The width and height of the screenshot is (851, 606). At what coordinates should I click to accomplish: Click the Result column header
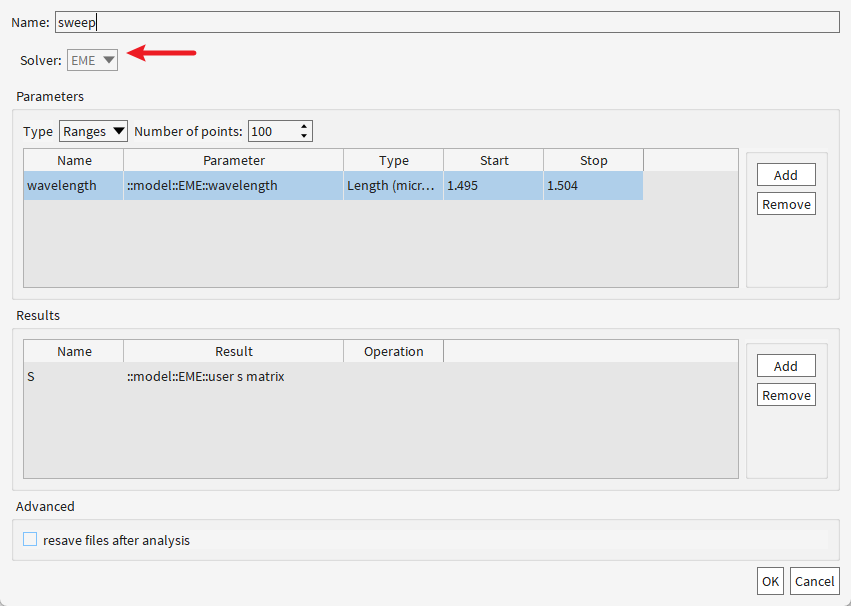(x=234, y=352)
